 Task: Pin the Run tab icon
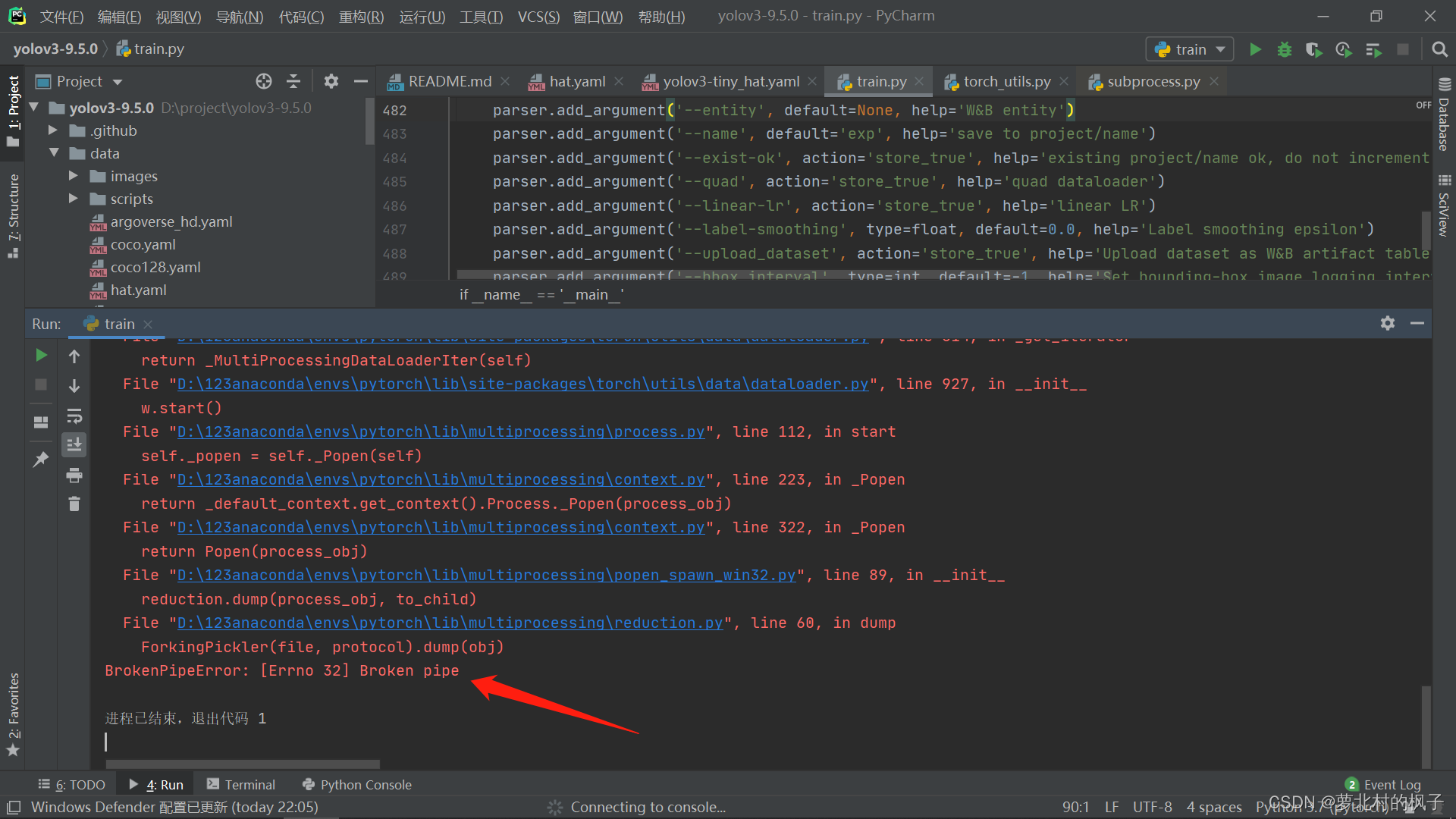(x=41, y=459)
